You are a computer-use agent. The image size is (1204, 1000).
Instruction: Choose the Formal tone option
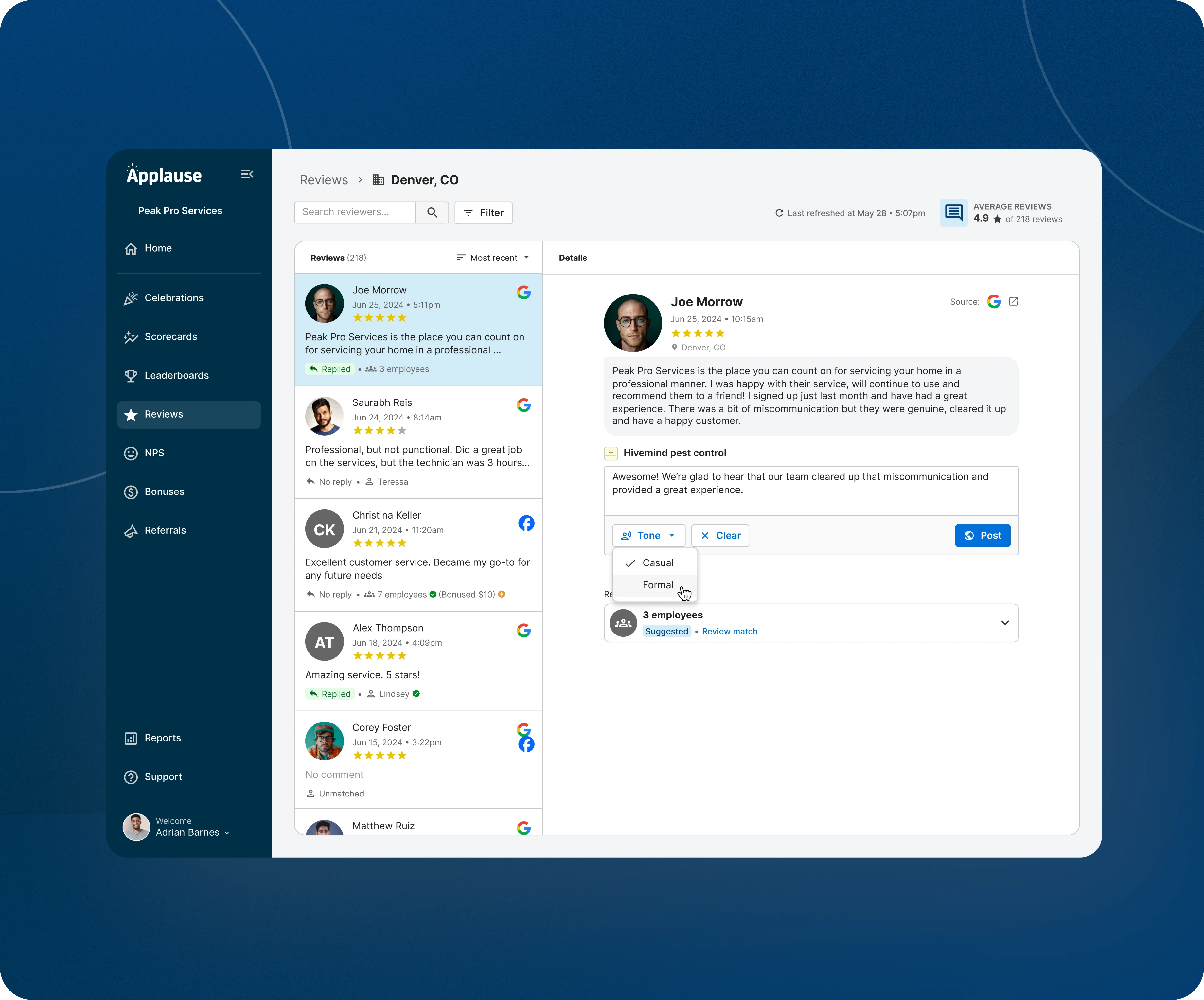pyautogui.click(x=657, y=585)
